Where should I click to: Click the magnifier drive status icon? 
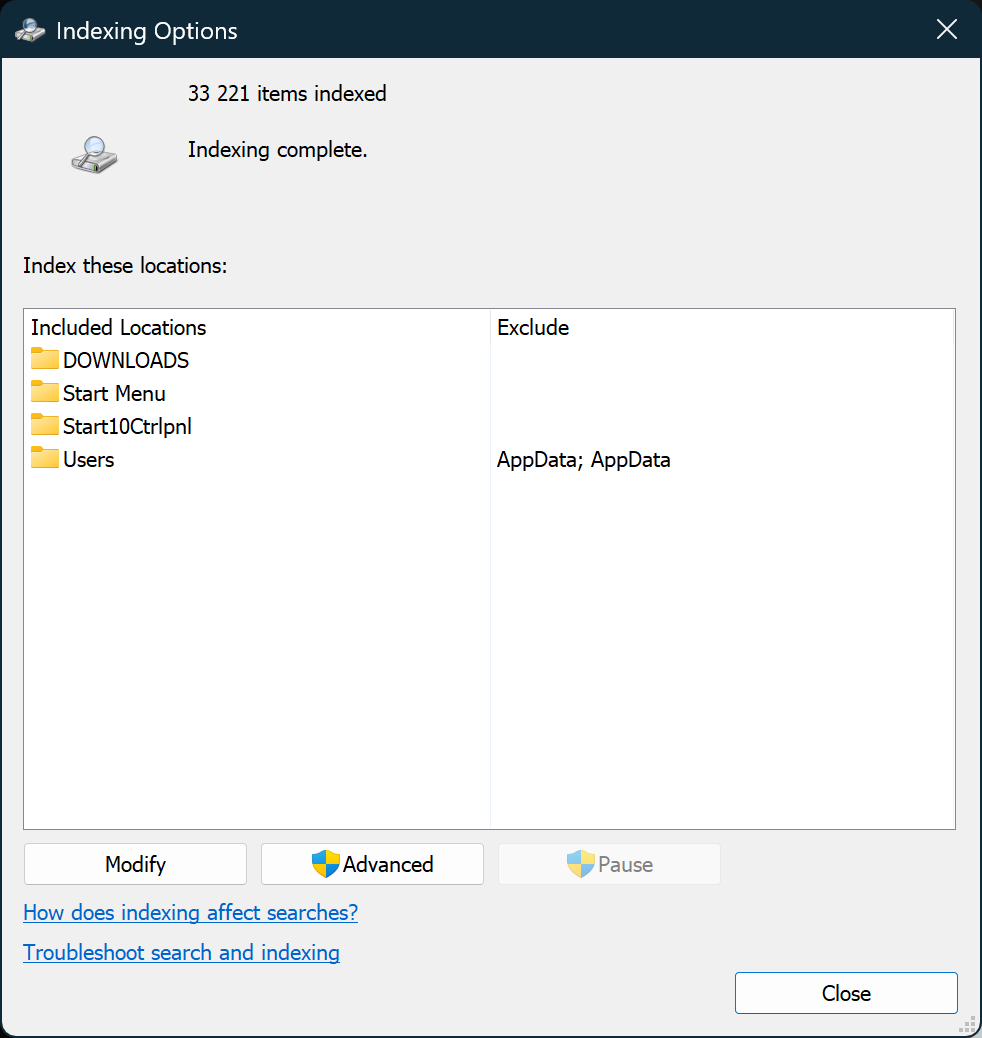tap(94, 154)
